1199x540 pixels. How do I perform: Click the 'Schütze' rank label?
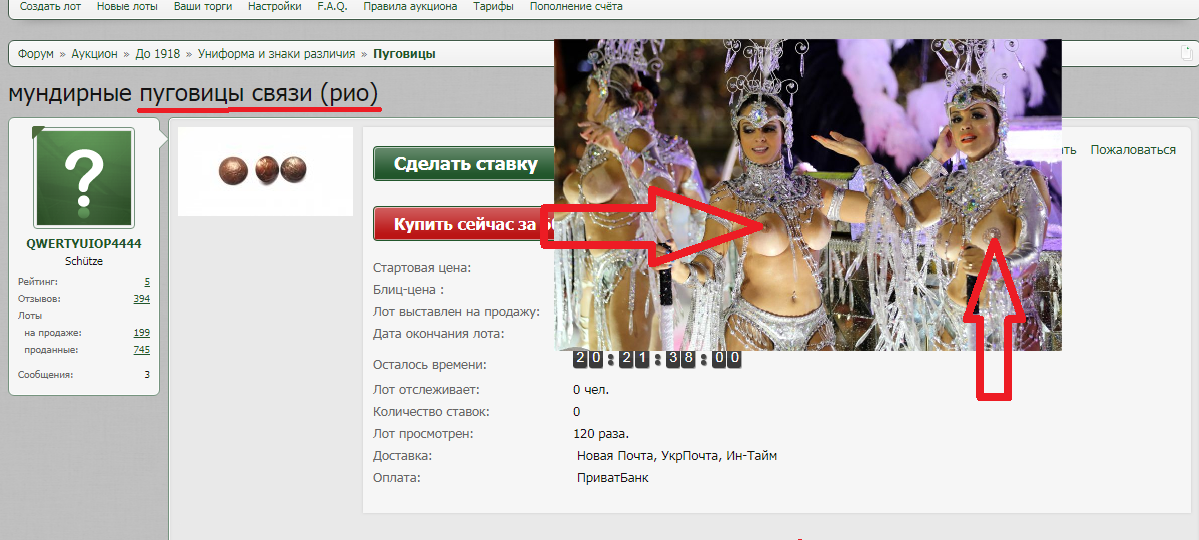click(x=84, y=261)
